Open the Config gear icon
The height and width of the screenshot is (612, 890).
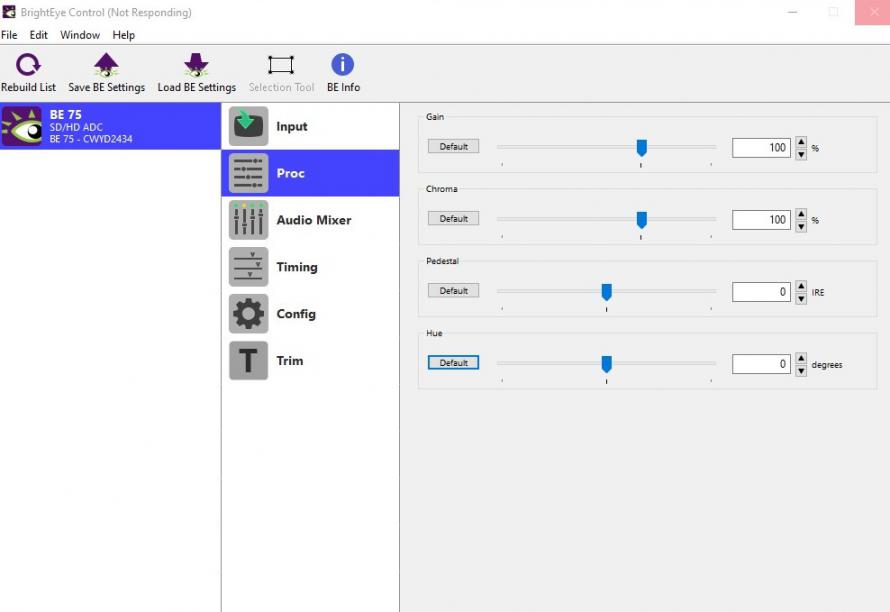pyautogui.click(x=249, y=313)
